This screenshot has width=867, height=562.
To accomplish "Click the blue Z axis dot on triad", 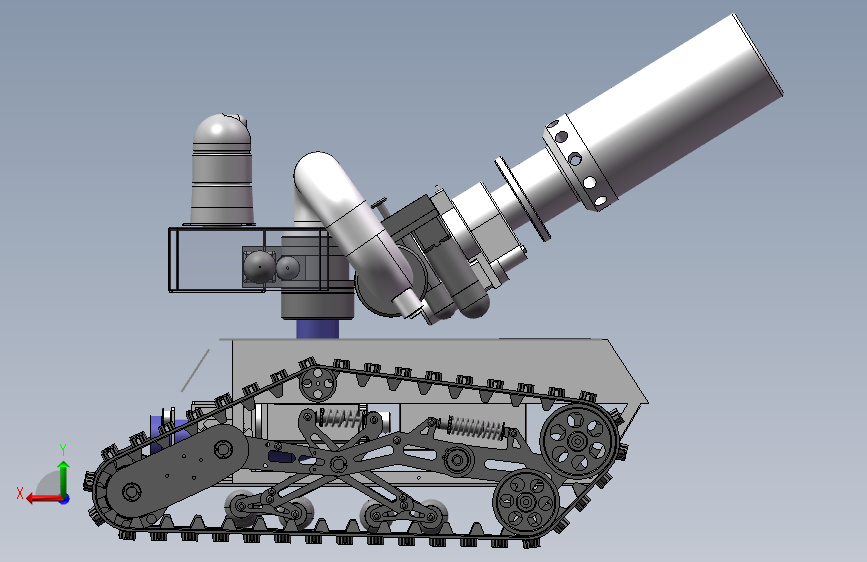I will click(x=65, y=499).
